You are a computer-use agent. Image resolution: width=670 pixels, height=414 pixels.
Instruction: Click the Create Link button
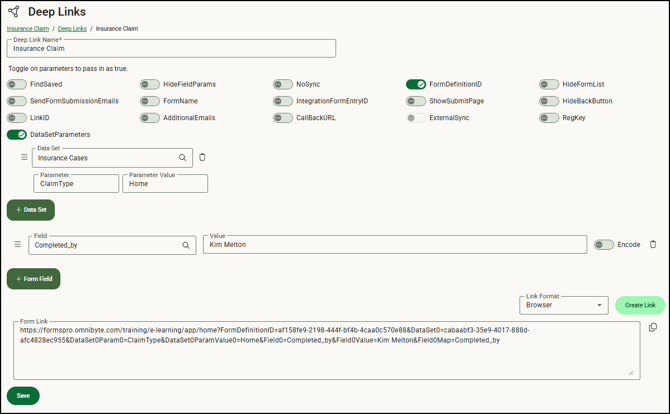(x=640, y=305)
